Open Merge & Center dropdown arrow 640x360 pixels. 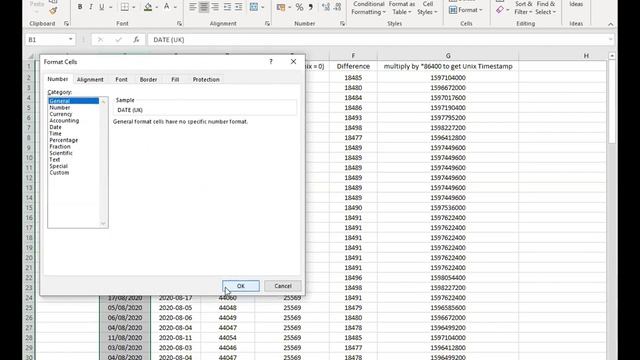point(262,7)
